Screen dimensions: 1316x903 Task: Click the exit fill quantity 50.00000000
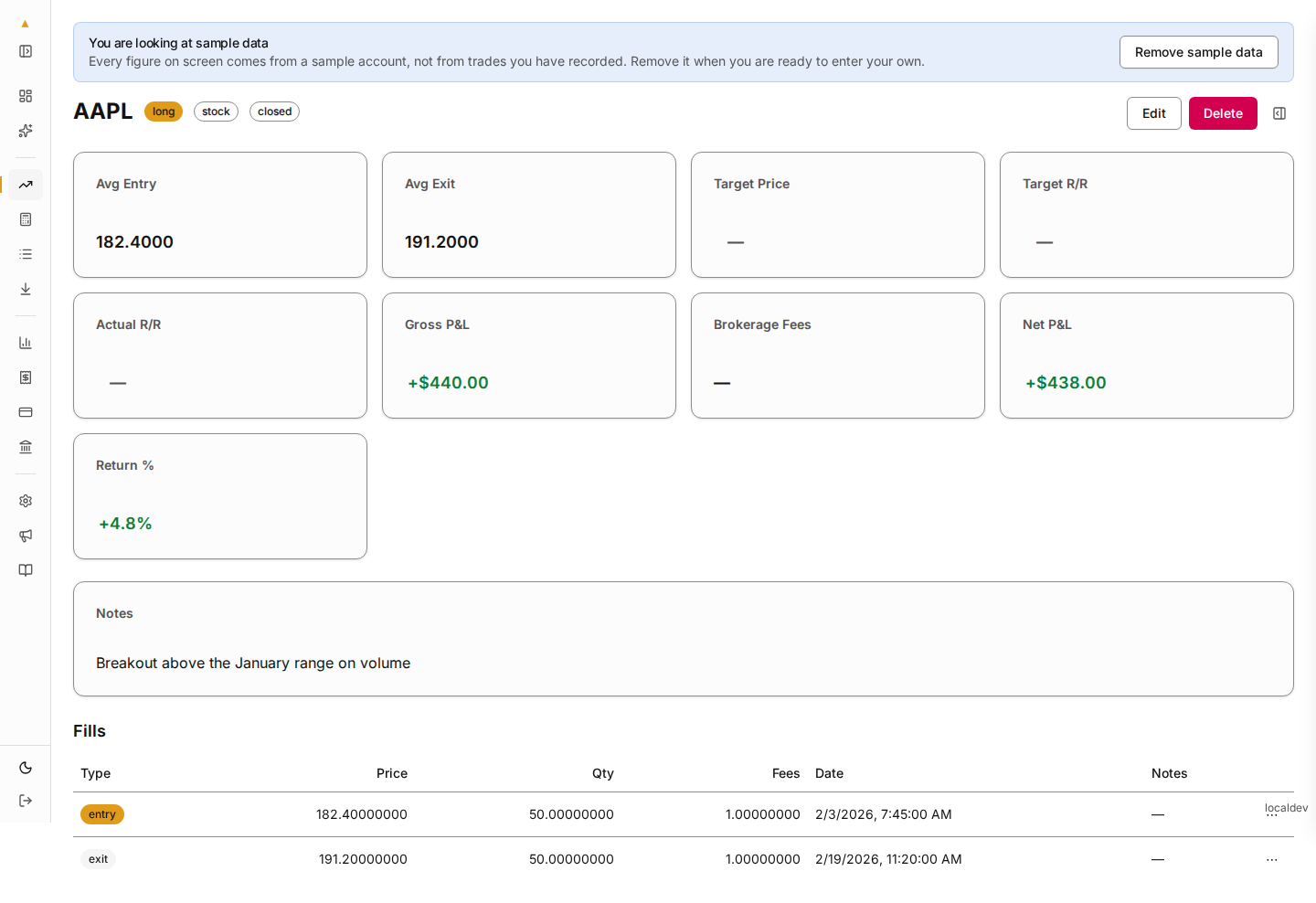tap(571, 859)
